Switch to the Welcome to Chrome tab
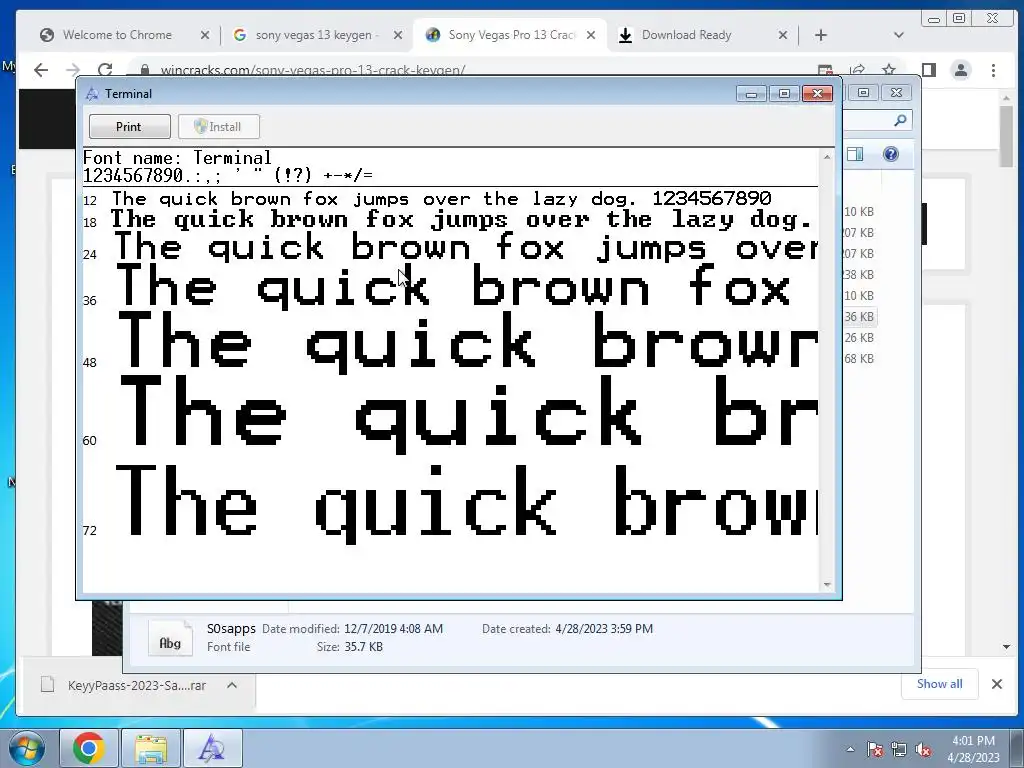This screenshot has height=768, width=1024. pyautogui.click(x=117, y=35)
